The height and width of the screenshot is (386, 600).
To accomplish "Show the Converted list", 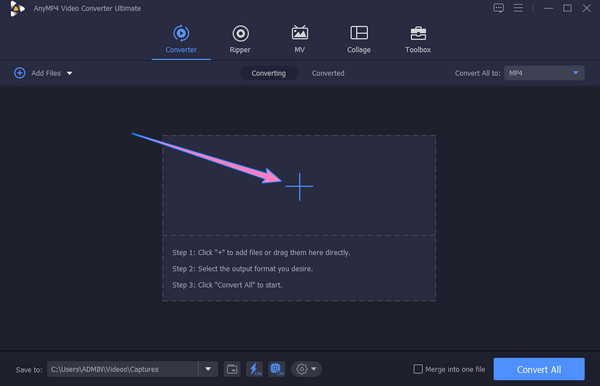I will click(x=328, y=73).
